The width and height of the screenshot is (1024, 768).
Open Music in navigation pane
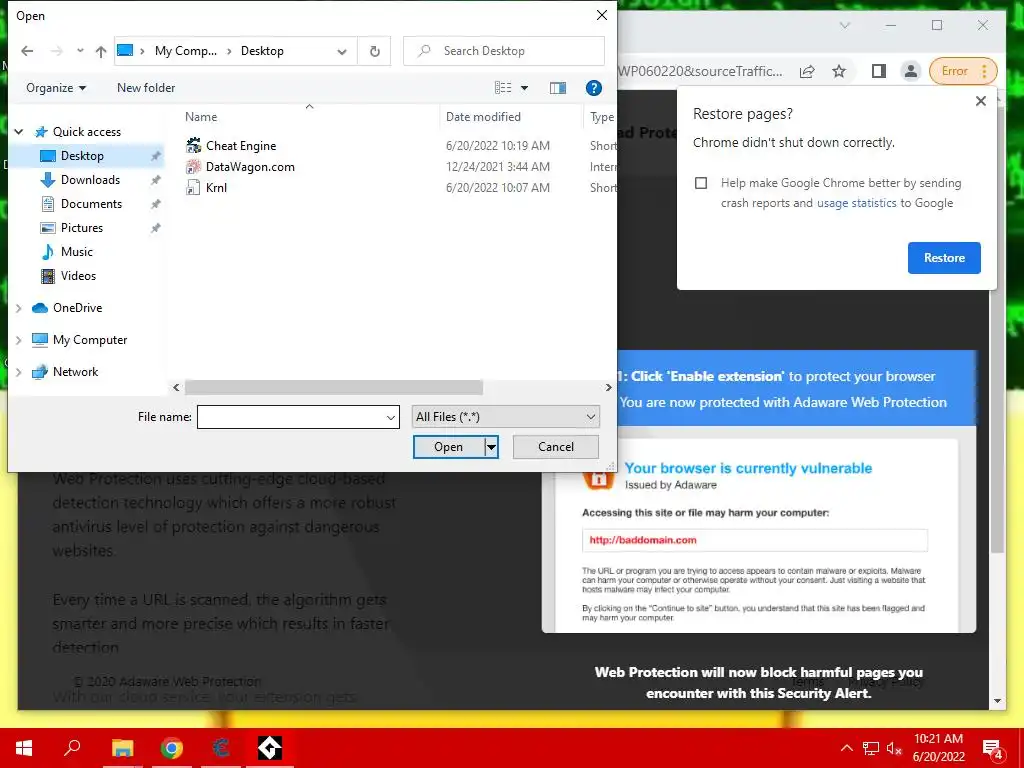[x=76, y=252]
